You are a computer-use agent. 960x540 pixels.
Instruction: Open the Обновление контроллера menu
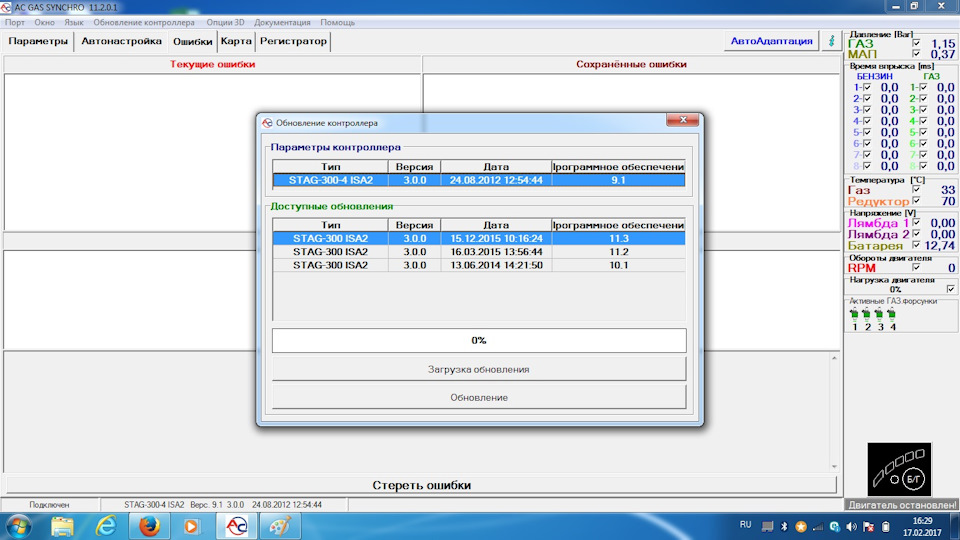click(144, 23)
